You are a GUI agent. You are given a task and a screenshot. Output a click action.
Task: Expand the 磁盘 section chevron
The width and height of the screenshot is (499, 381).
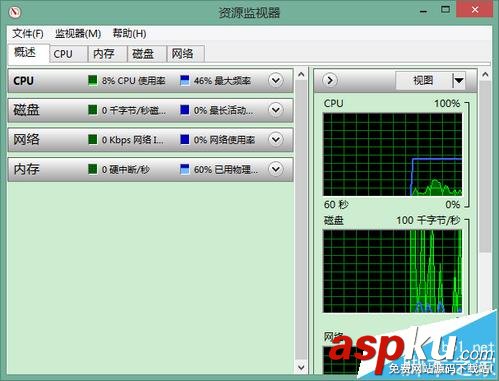tap(276, 110)
